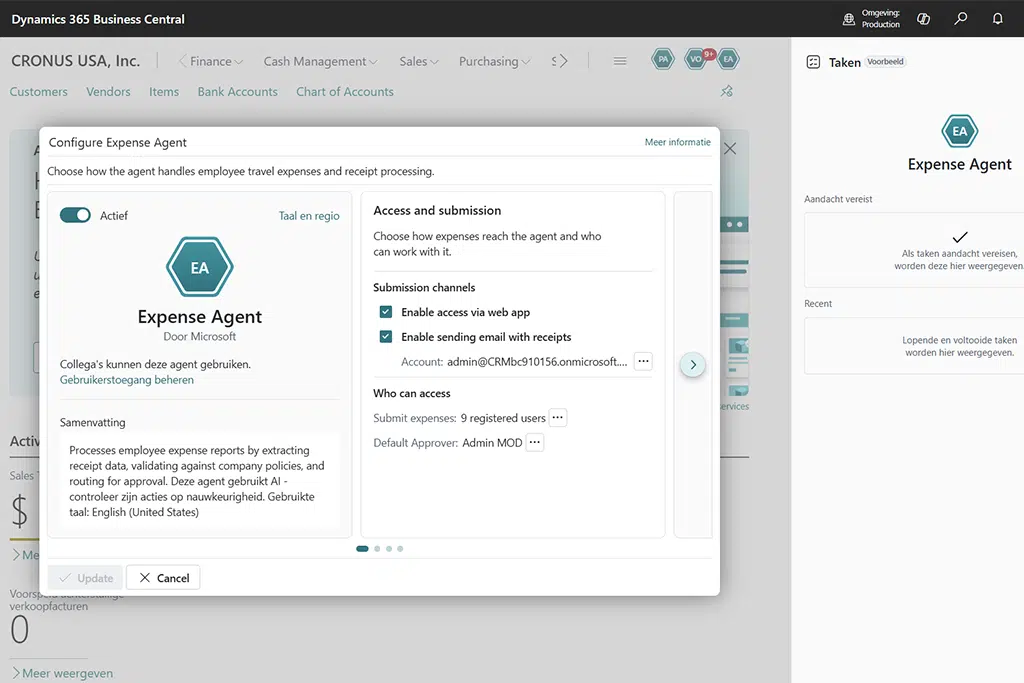Viewport: 1024px width, 683px height.
Task: Click the 9 registered users value
Action: (x=503, y=418)
